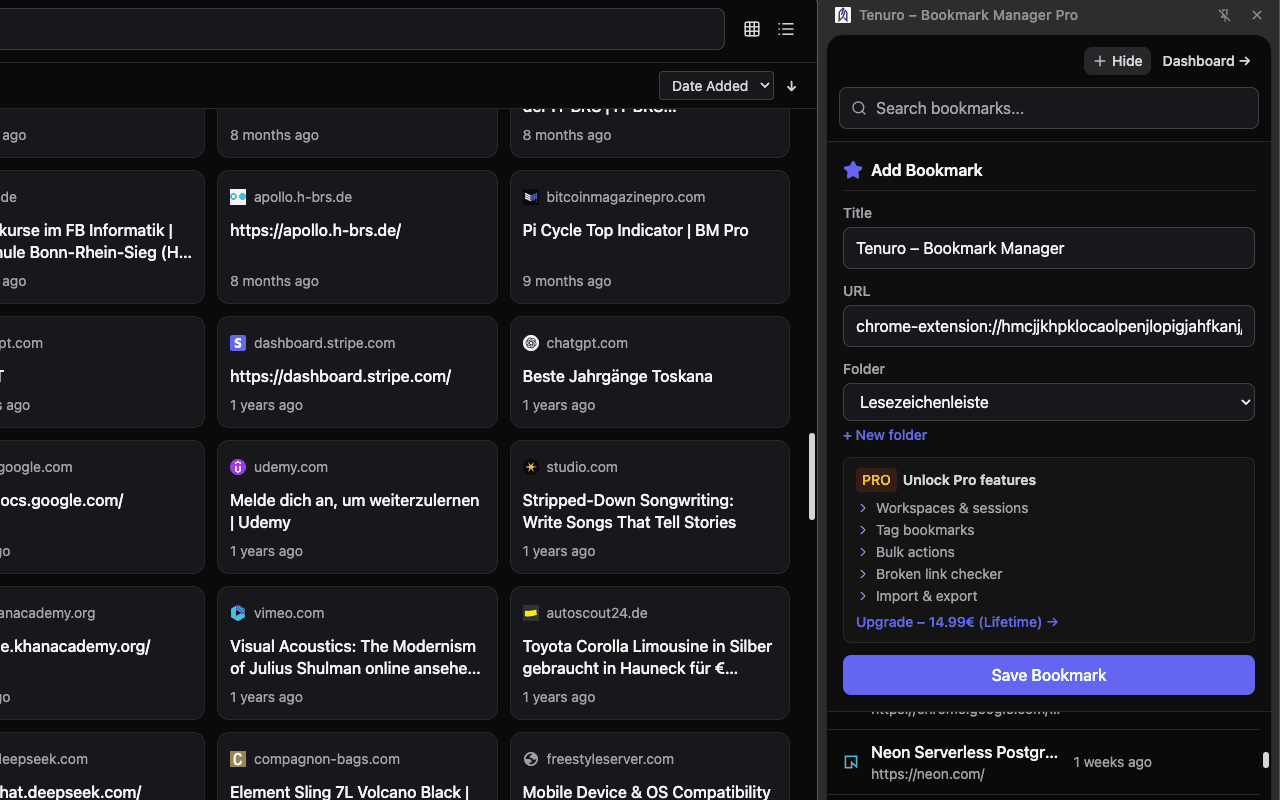Image resolution: width=1280 pixels, height=800 pixels.
Task: Save the bookmark
Action: click(1048, 675)
